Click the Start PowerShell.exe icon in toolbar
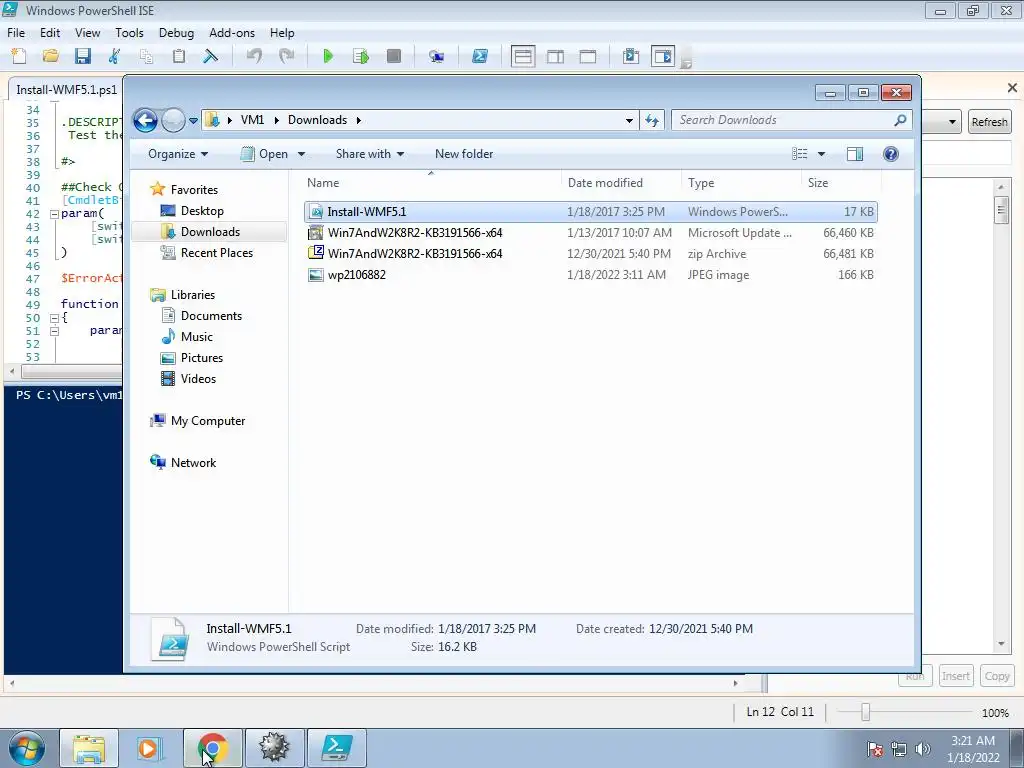 pos(480,56)
